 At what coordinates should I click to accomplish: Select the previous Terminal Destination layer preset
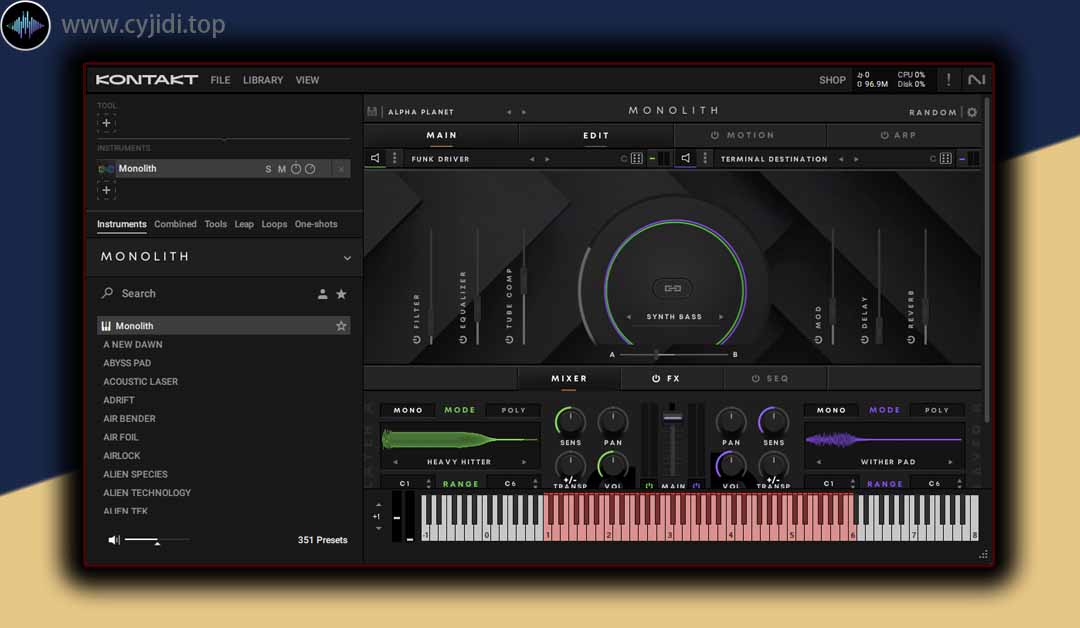point(841,159)
